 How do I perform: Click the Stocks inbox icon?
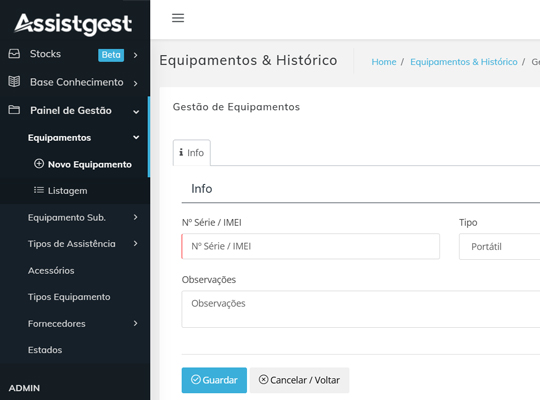point(14,54)
